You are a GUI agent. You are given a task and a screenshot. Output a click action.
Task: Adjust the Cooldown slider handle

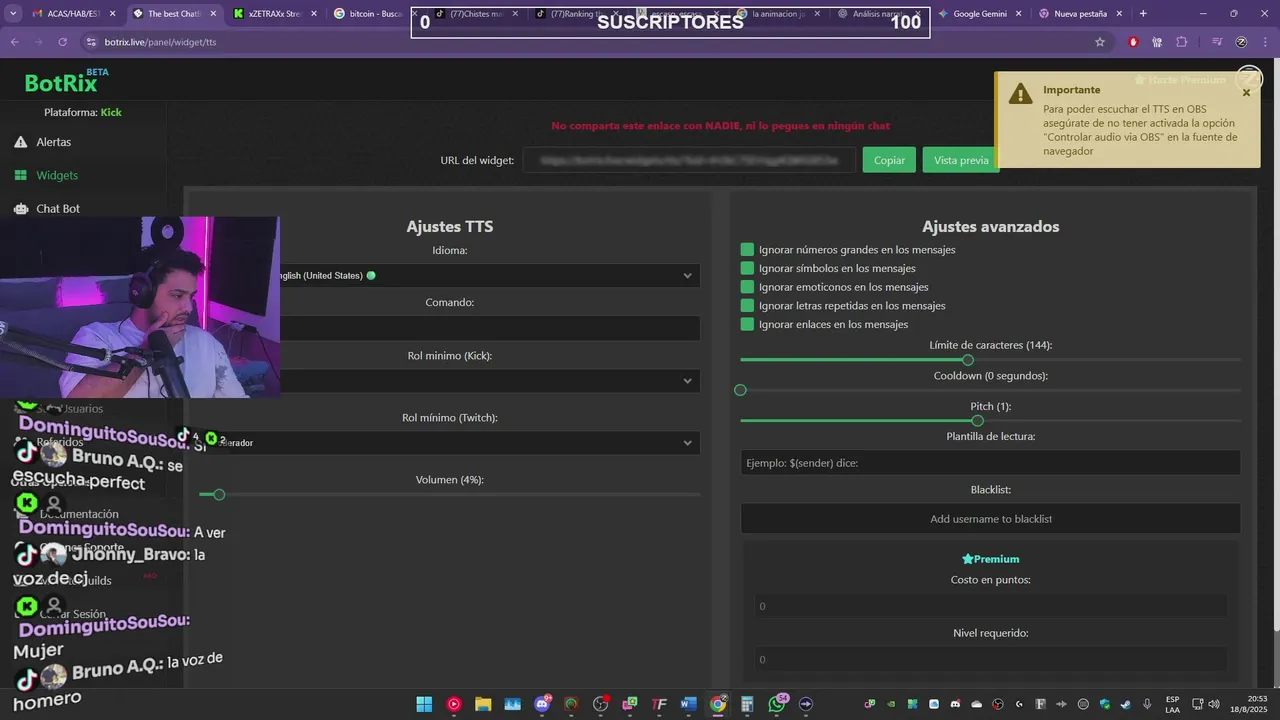pyautogui.click(x=740, y=390)
